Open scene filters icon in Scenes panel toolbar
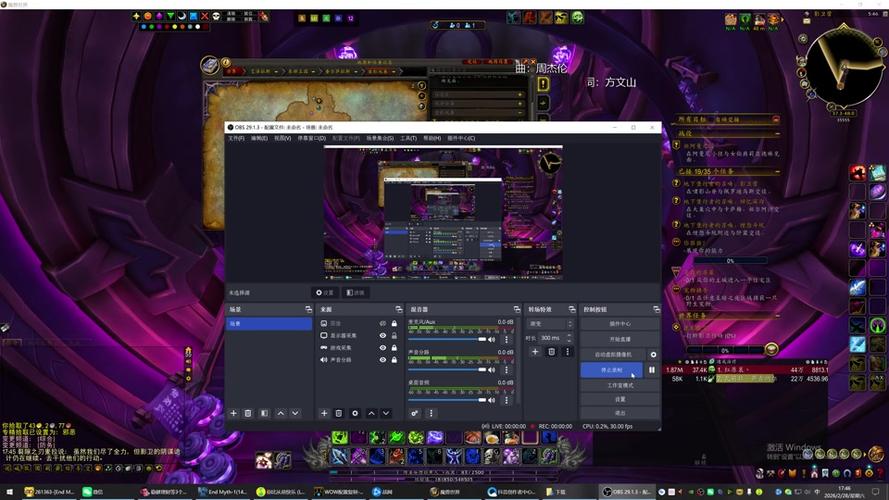The height and width of the screenshot is (500, 889). [264, 413]
